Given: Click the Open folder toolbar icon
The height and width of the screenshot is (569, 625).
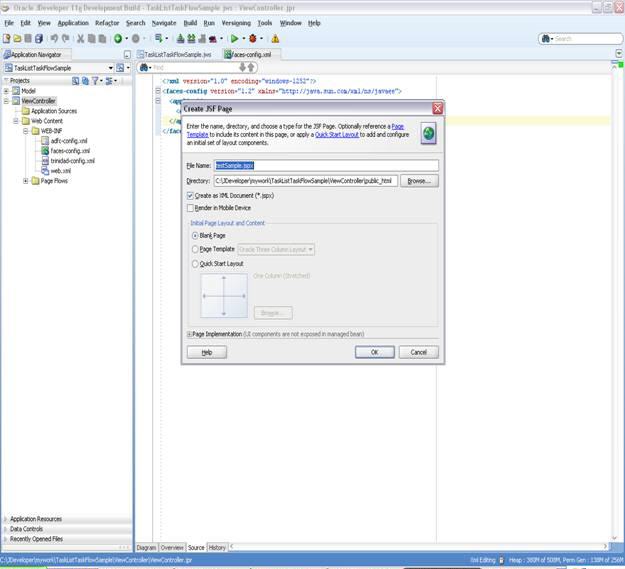Looking at the screenshot, I should pos(17,39).
